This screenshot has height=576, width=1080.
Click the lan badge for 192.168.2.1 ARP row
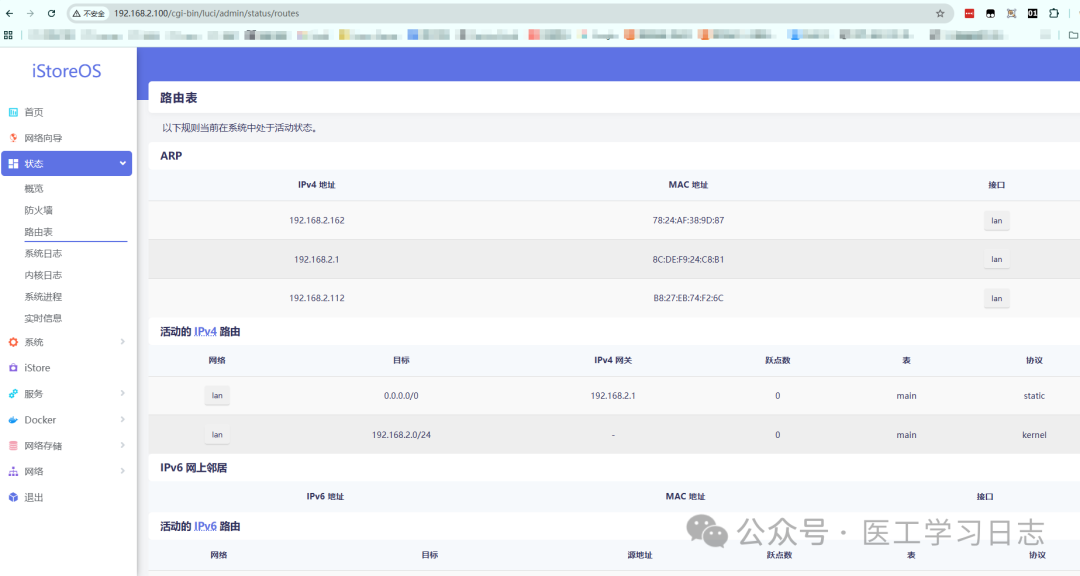pyautogui.click(x=997, y=259)
